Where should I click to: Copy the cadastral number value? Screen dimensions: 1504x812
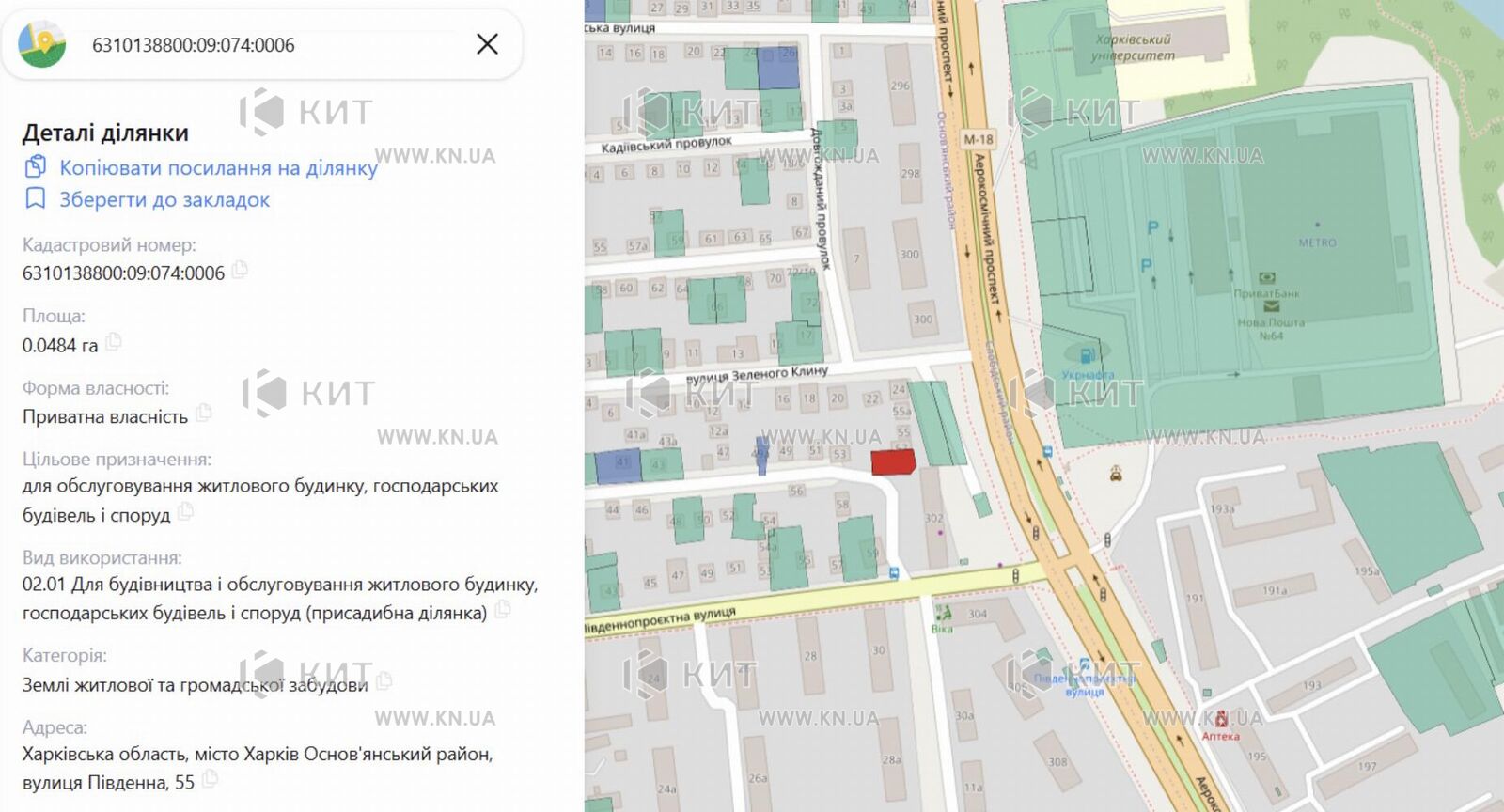coord(241,271)
